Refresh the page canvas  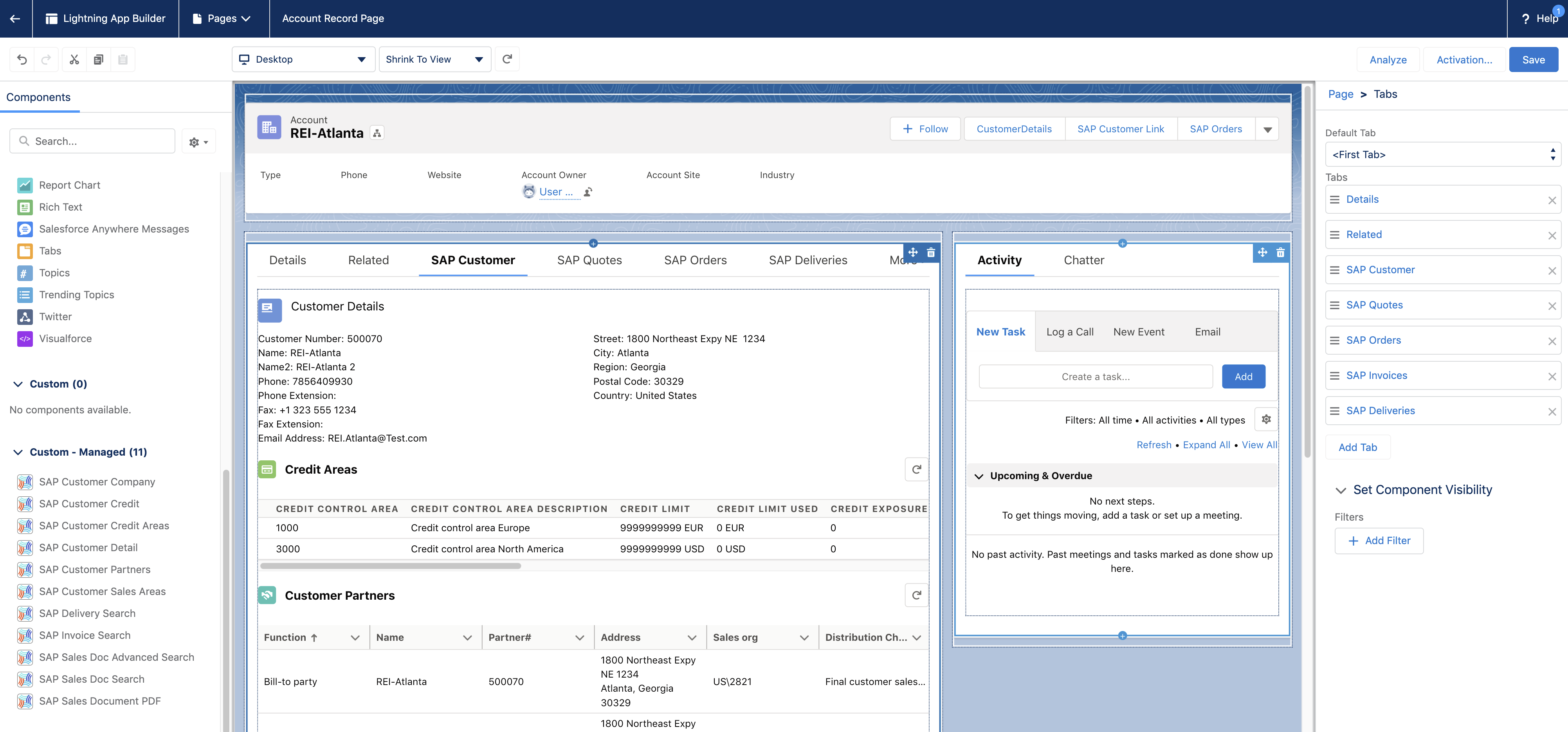click(x=507, y=59)
